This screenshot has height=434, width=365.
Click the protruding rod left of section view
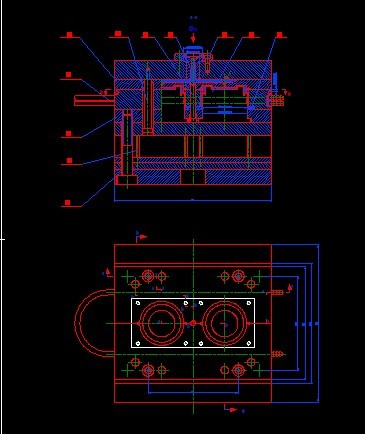tap(94, 100)
